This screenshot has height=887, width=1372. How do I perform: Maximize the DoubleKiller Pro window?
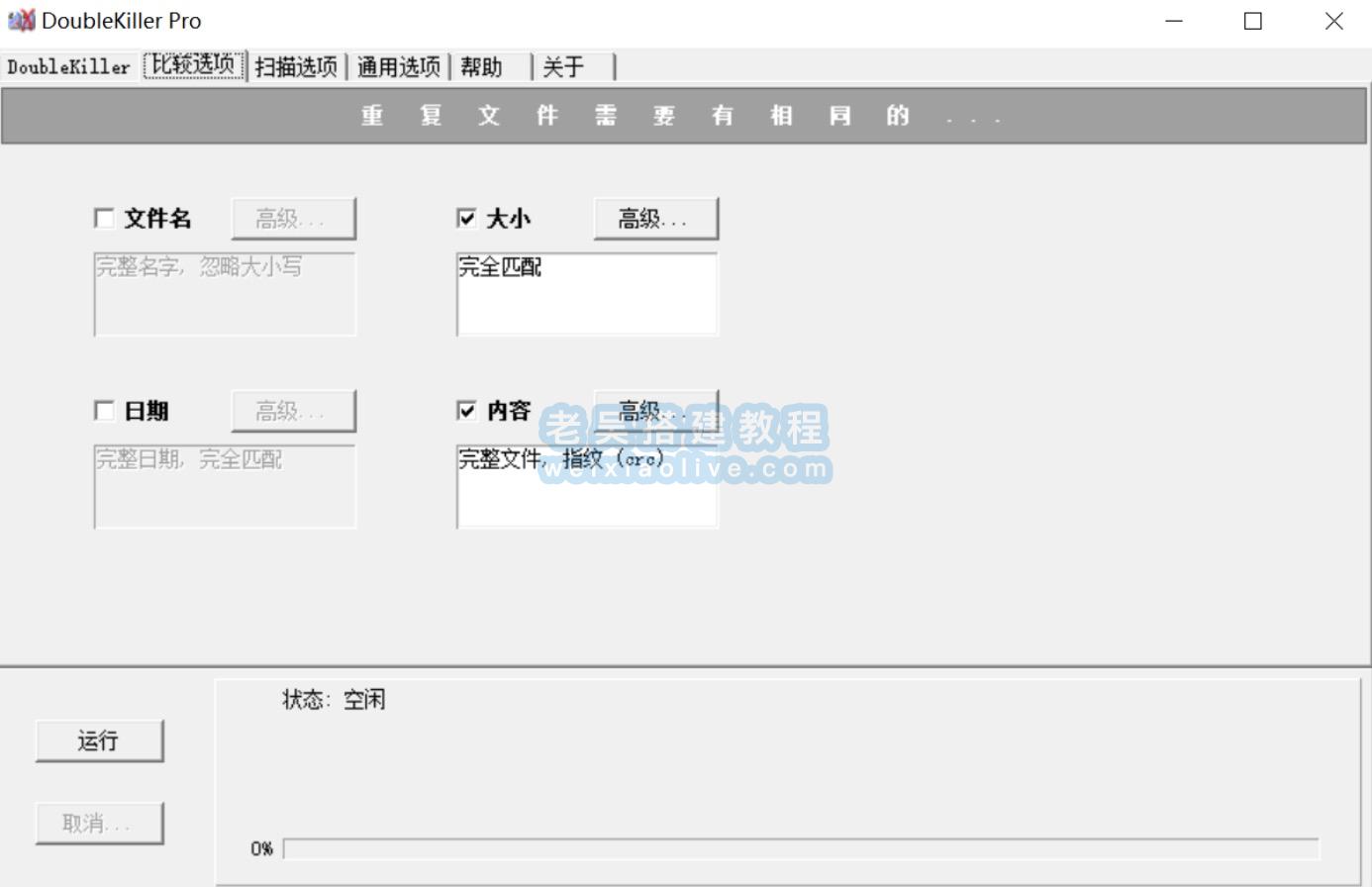tap(1253, 21)
